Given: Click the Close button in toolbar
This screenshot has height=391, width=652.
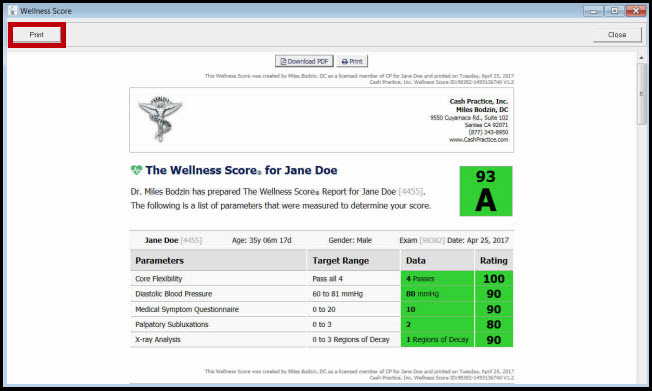Looking at the screenshot, I should (x=617, y=35).
